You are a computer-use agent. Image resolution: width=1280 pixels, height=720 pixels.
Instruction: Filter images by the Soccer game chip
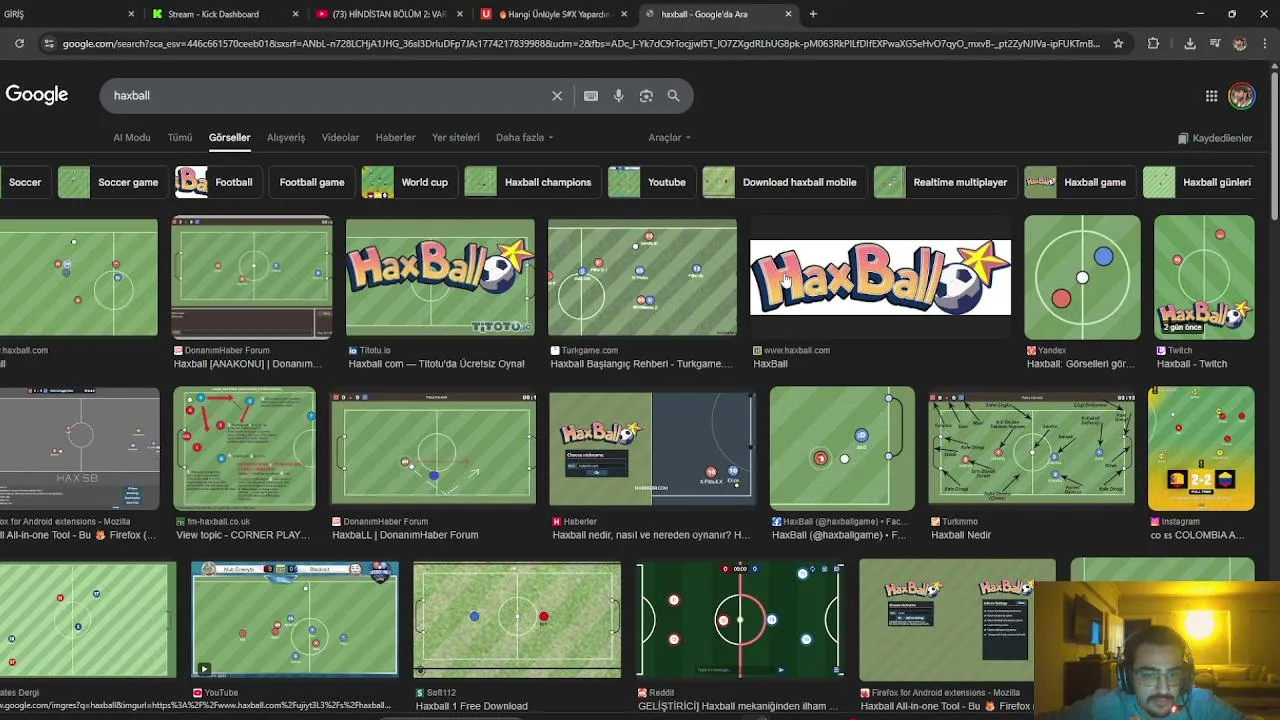[111, 182]
